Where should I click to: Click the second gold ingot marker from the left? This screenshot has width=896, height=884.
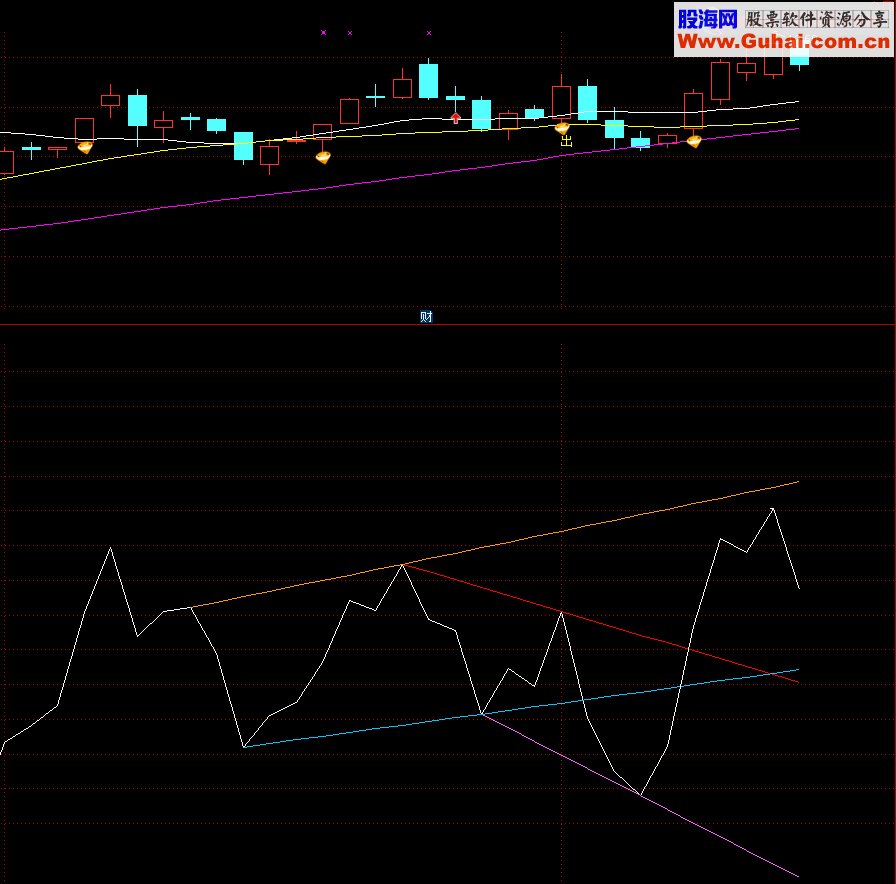point(323,157)
